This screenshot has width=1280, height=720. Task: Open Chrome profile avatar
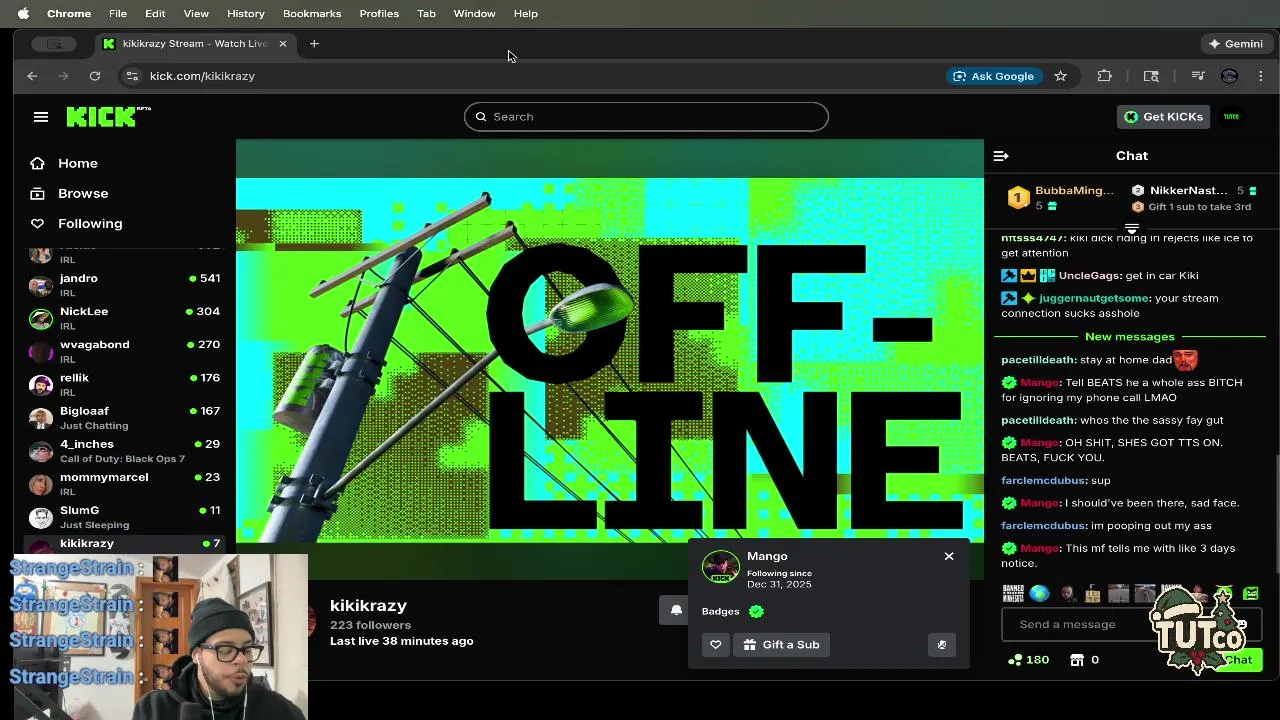(x=1230, y=76)
